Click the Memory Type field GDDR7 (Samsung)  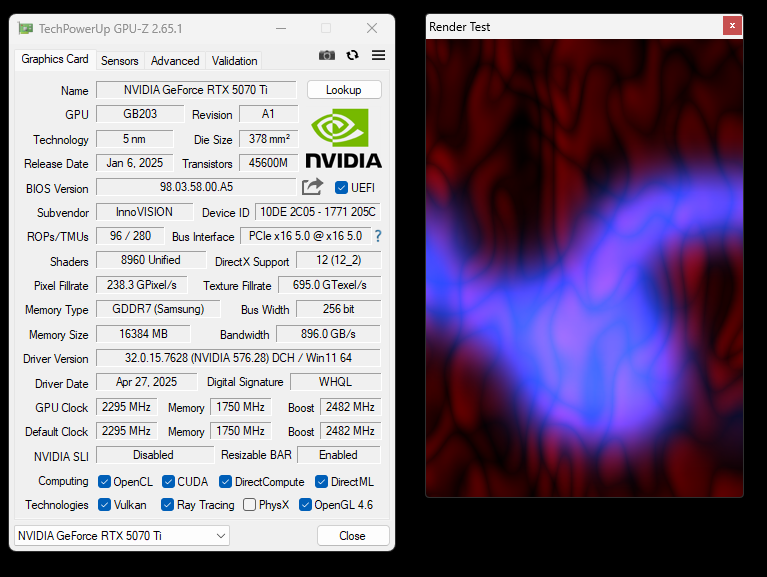coord(158,309)
